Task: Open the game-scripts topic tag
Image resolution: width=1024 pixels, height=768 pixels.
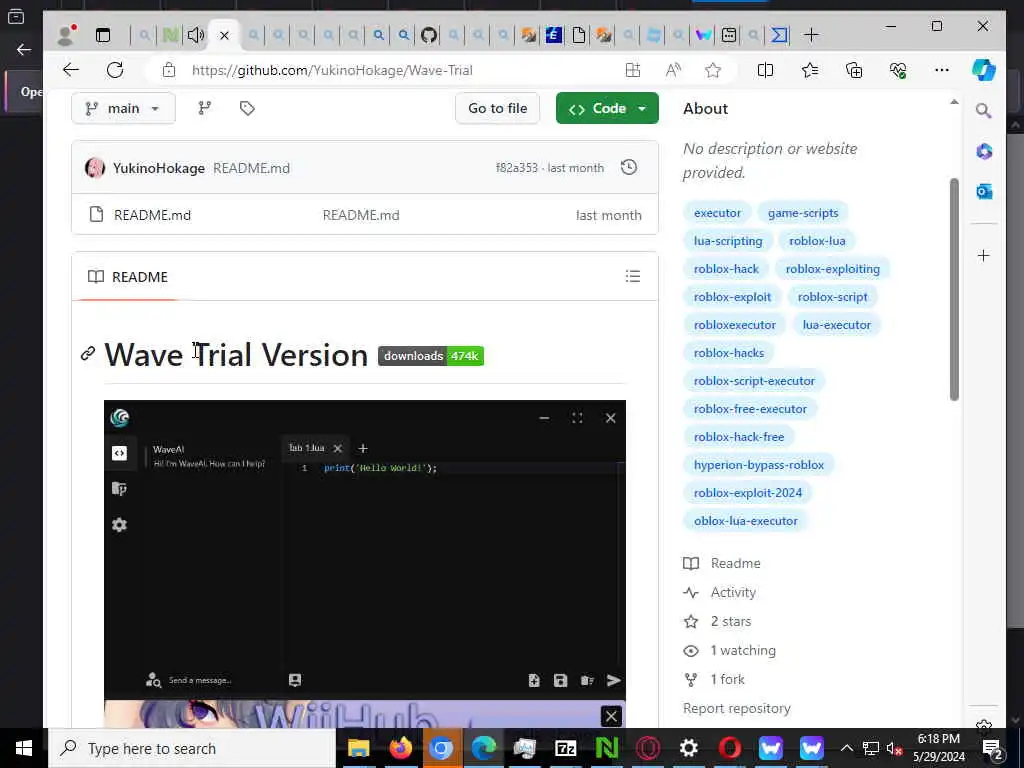Action: pyautogui.click(x=803, y=213)
